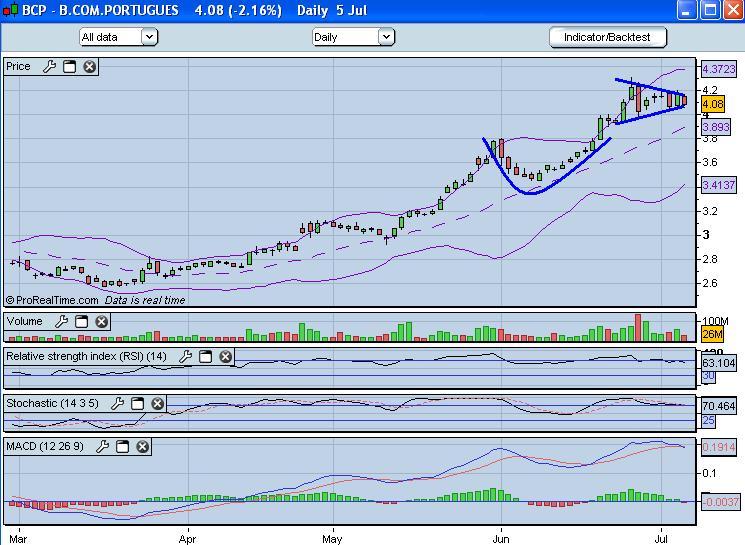
Task: Click Stochastic (14 3 5) label
Action: (52, 403)
